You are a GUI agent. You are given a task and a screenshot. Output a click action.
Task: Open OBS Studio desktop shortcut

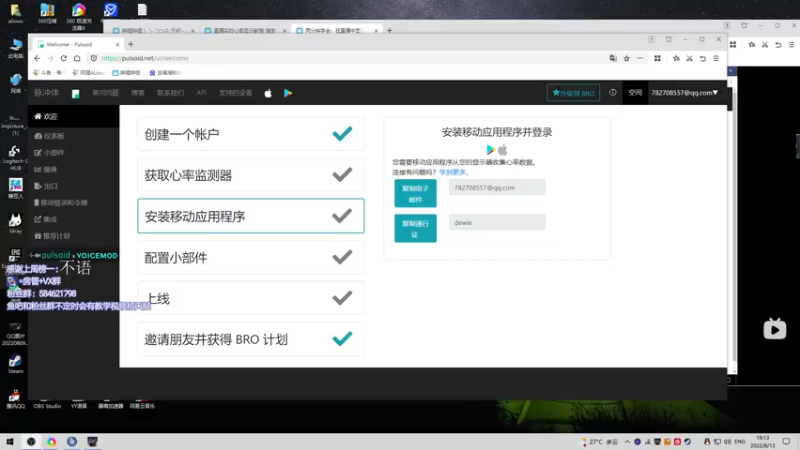coord(47,406)
